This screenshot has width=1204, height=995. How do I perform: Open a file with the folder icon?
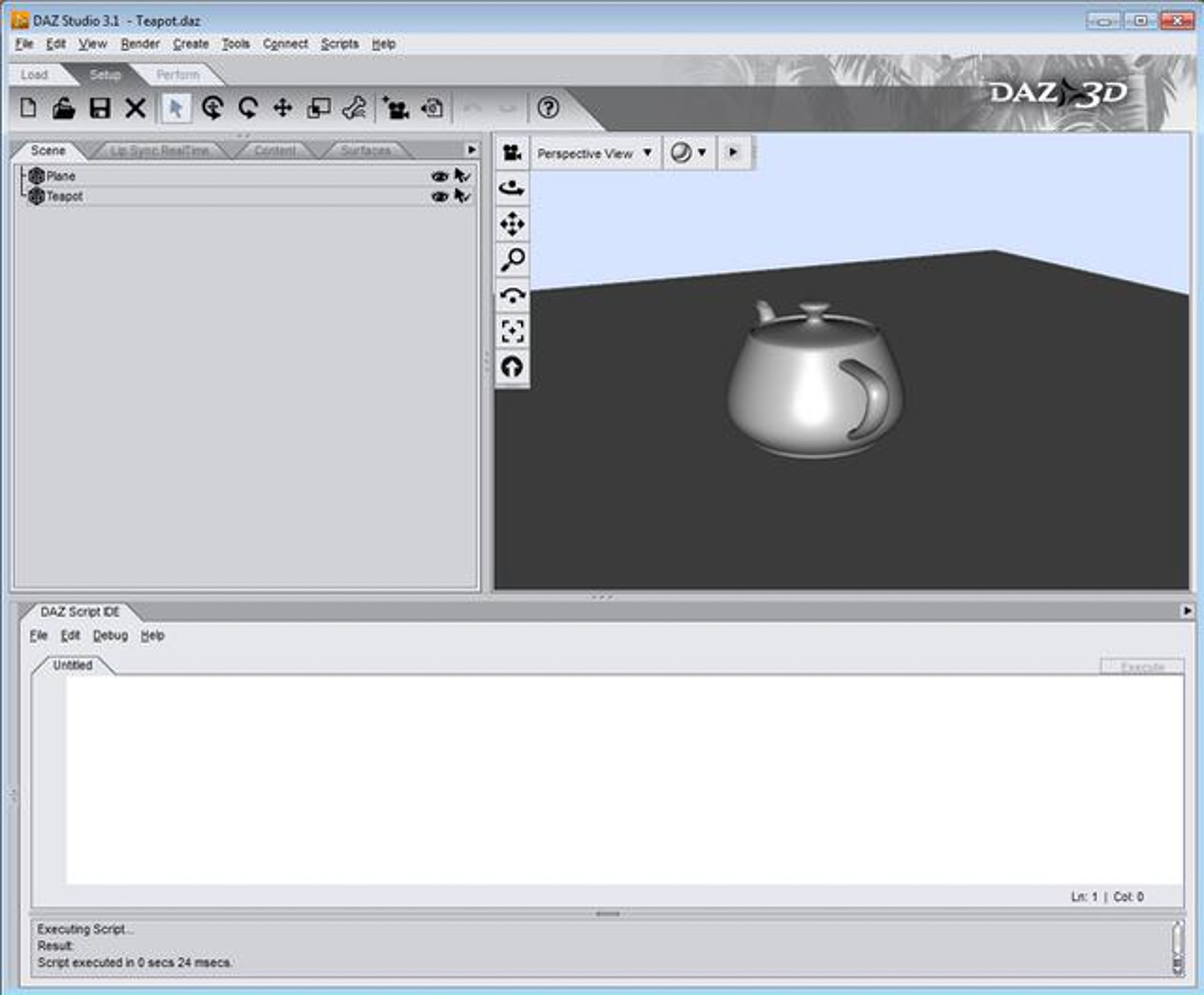click(64, 108)
